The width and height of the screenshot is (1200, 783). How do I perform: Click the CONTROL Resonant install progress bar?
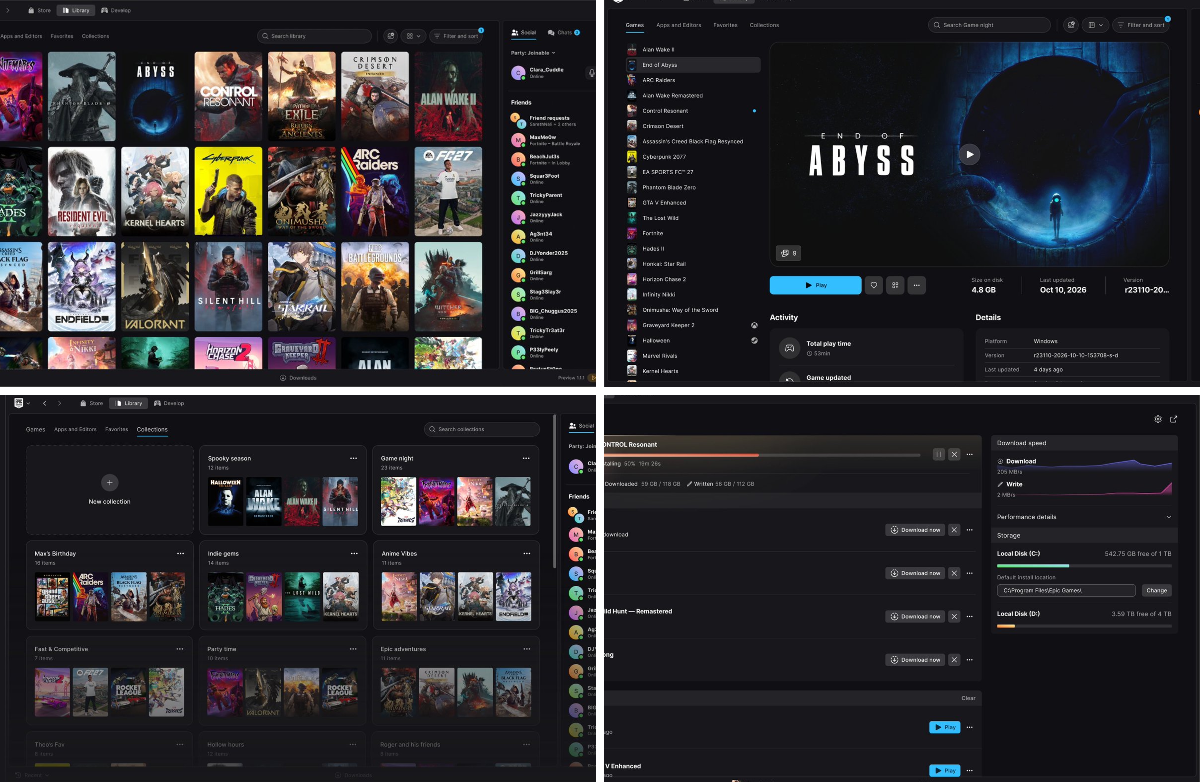(762, 455)
